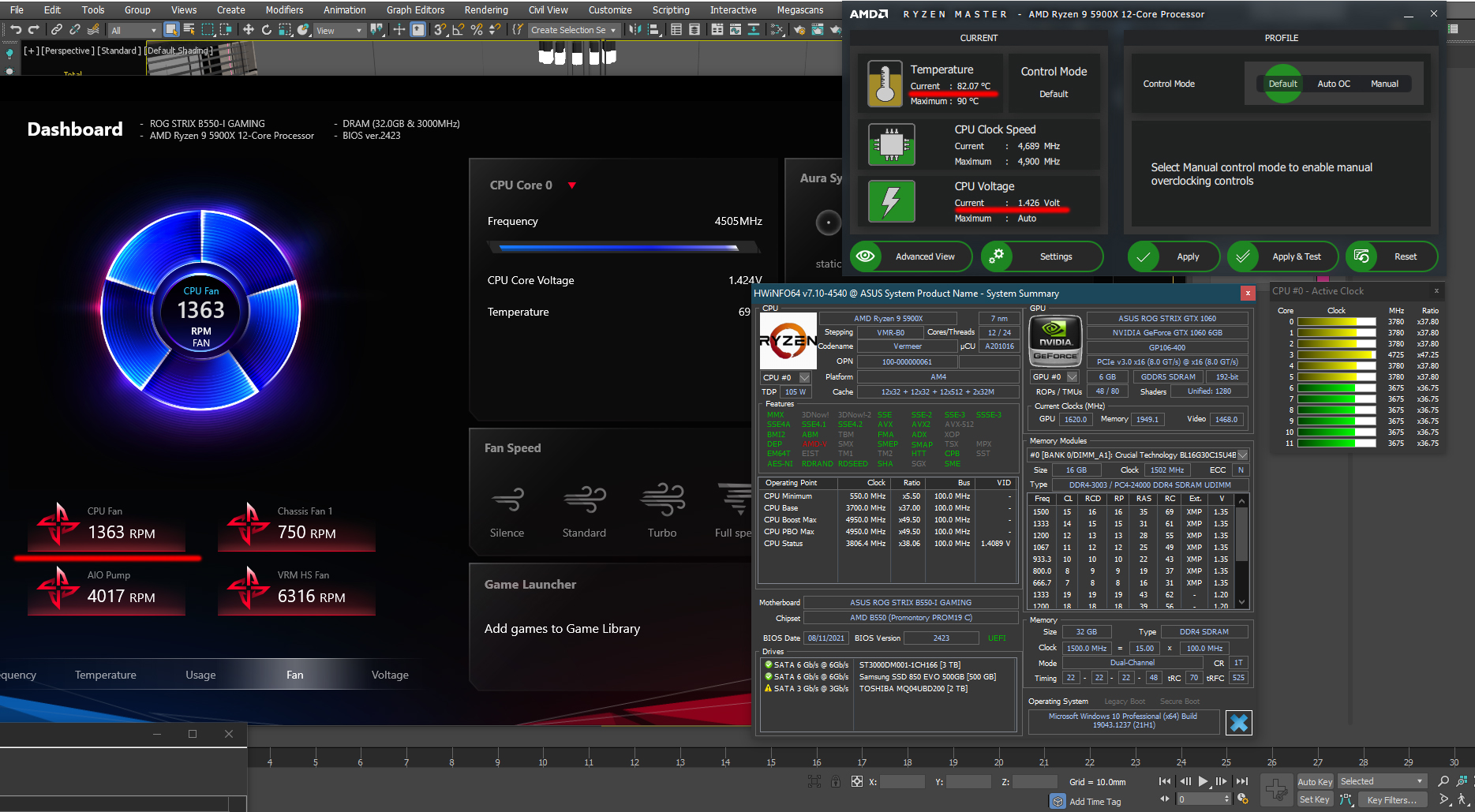
Task: Open the GPU #0 selector in HWiNFO
Action: (x=1054, y=377)
